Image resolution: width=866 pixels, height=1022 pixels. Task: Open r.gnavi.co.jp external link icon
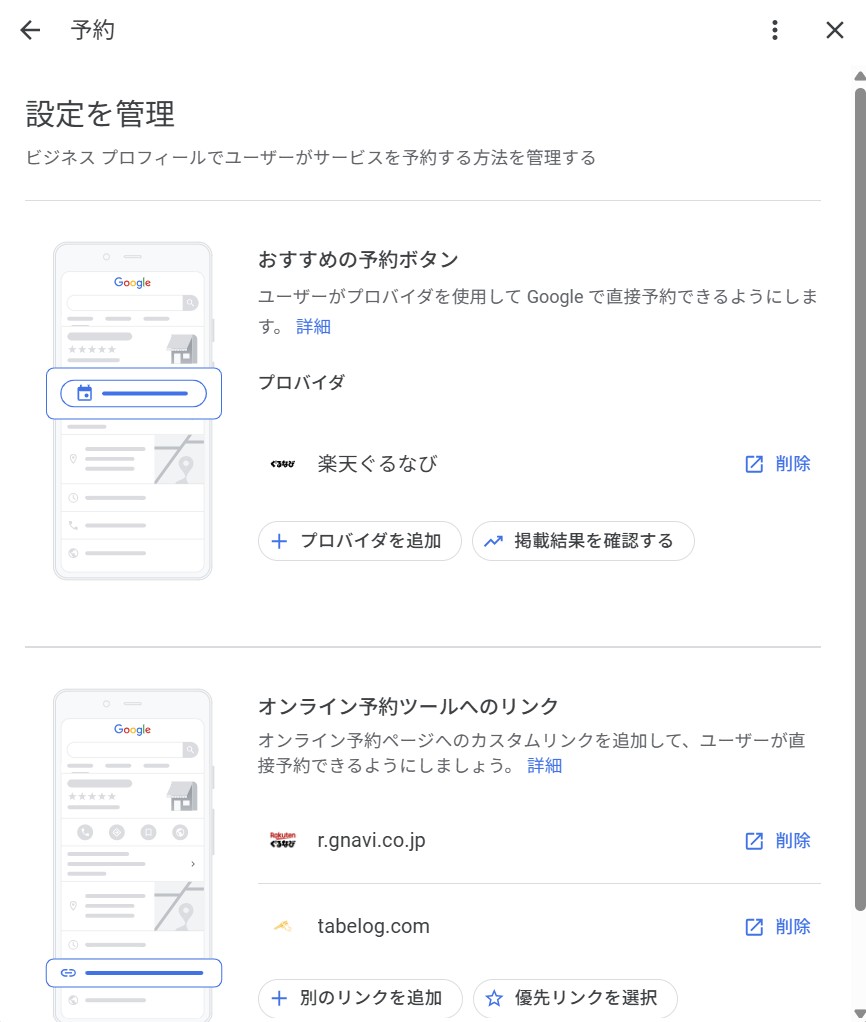(754, 841)
